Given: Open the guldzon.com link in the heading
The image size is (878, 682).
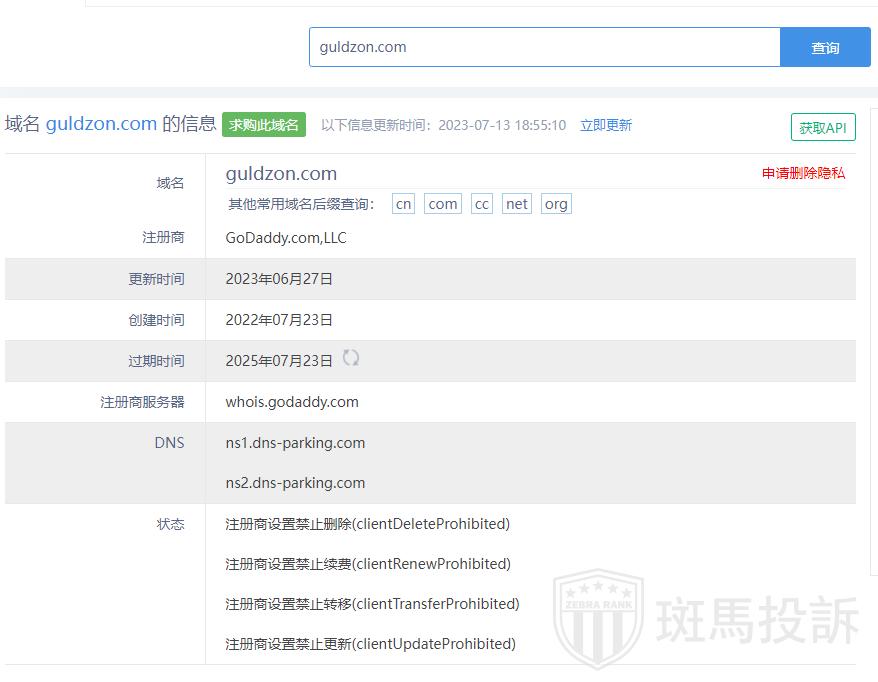Looking at the screenshot, I should tap(101, 123).
